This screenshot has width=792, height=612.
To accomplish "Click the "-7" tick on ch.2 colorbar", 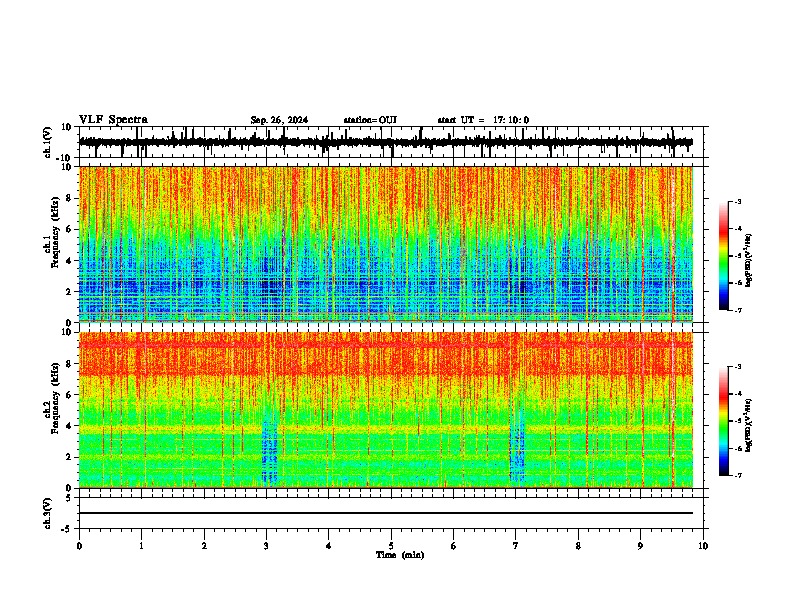I will pos(737,475).
